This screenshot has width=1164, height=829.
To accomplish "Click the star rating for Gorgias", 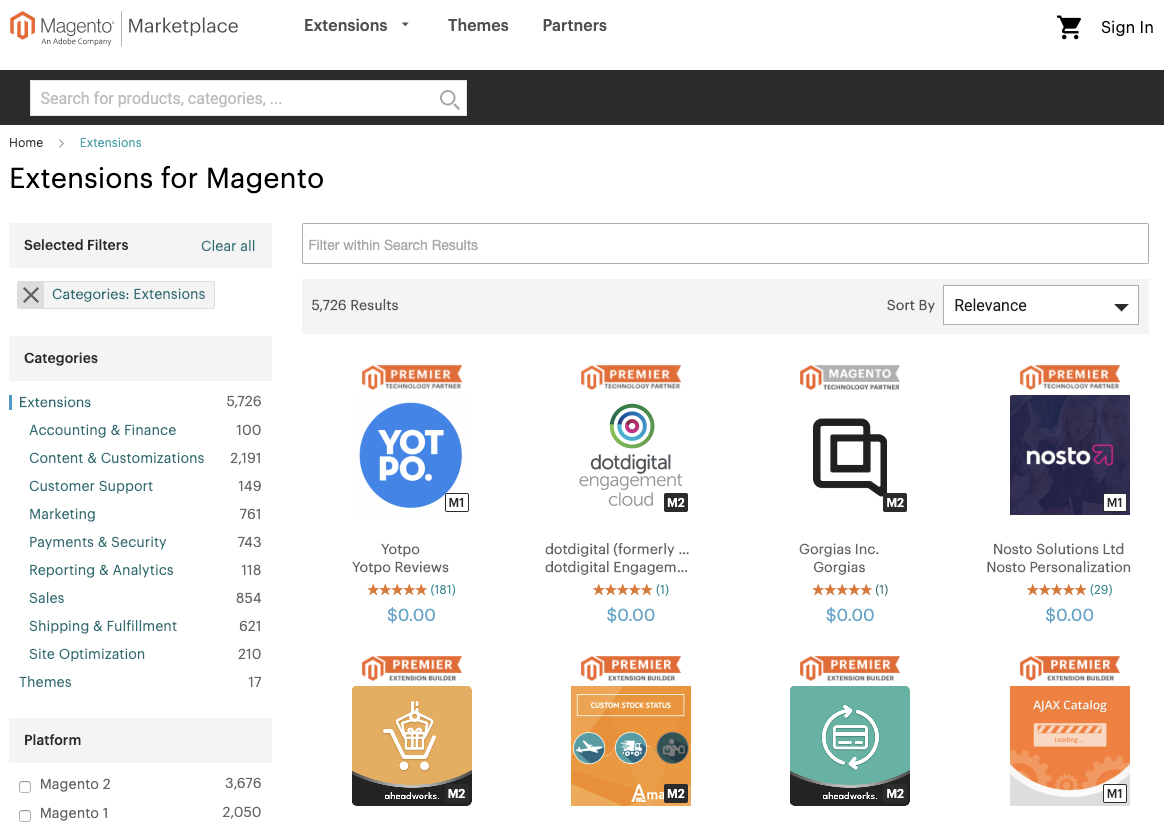I will [x=842, y=590].
